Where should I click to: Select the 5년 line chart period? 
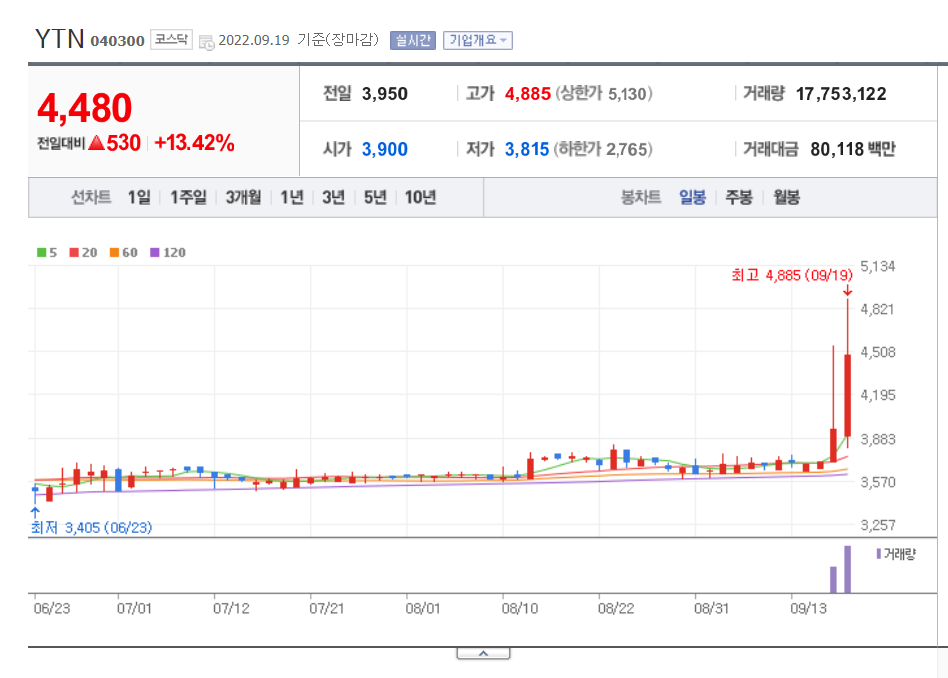tap(375, 197)
